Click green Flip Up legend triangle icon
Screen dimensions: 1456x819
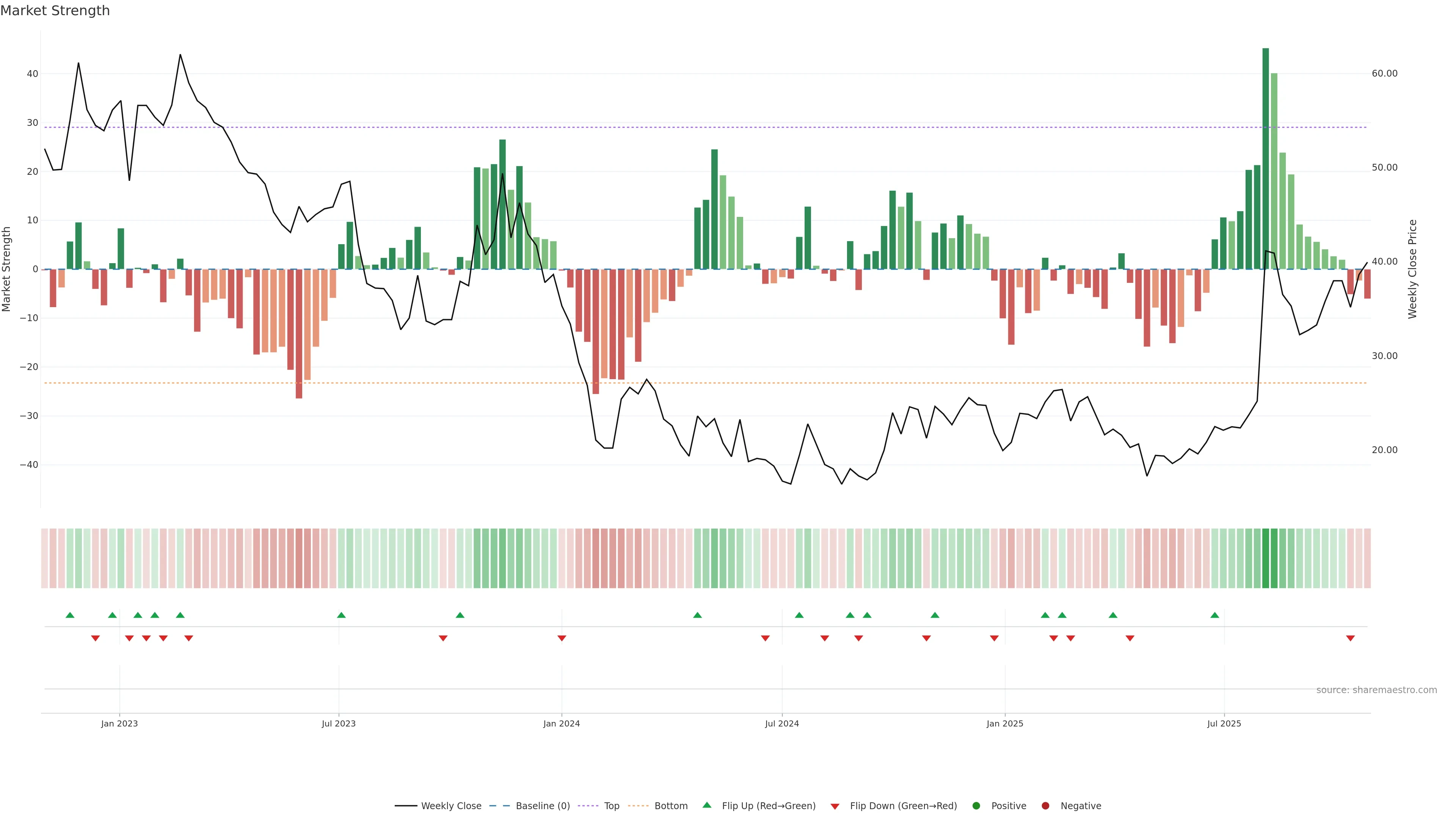coord(706,805)
